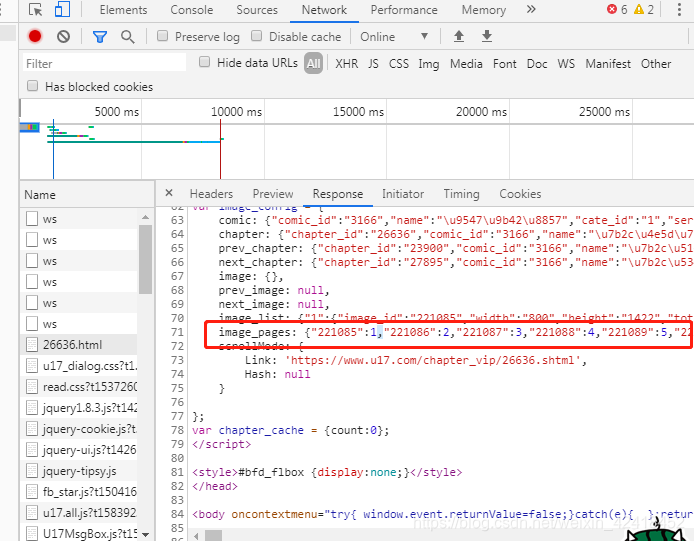Image resolution: width=694 pixels, height=541 pixels.
Task: Select the All filter type
Action: 313,64
